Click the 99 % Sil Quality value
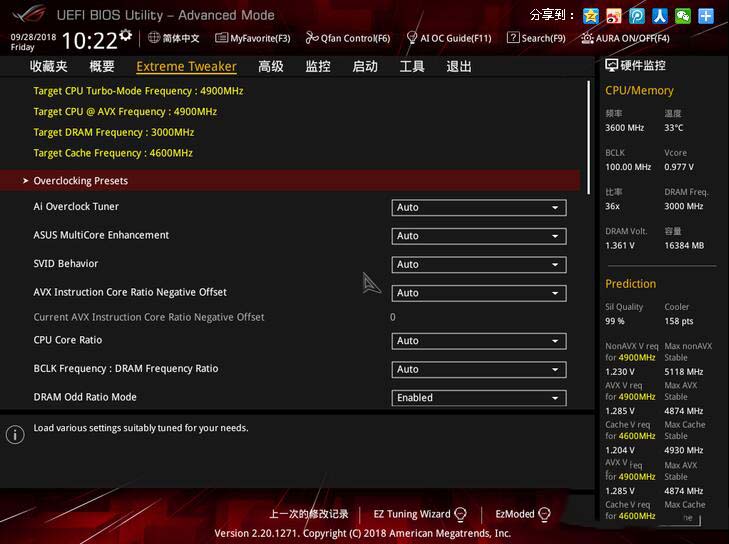This screenshot has height=544, width=729. (x=615, y=321)
